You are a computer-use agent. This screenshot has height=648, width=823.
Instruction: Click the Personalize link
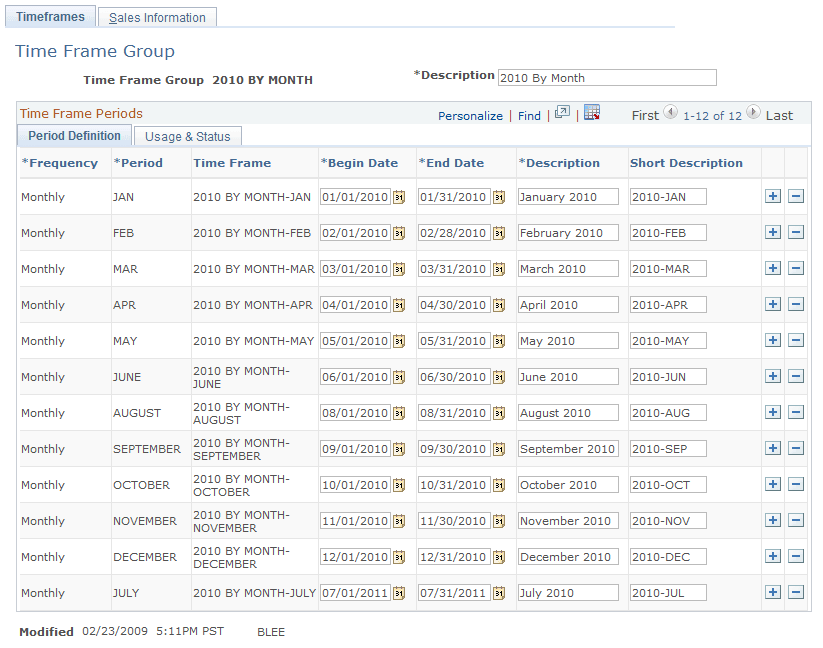470,115
